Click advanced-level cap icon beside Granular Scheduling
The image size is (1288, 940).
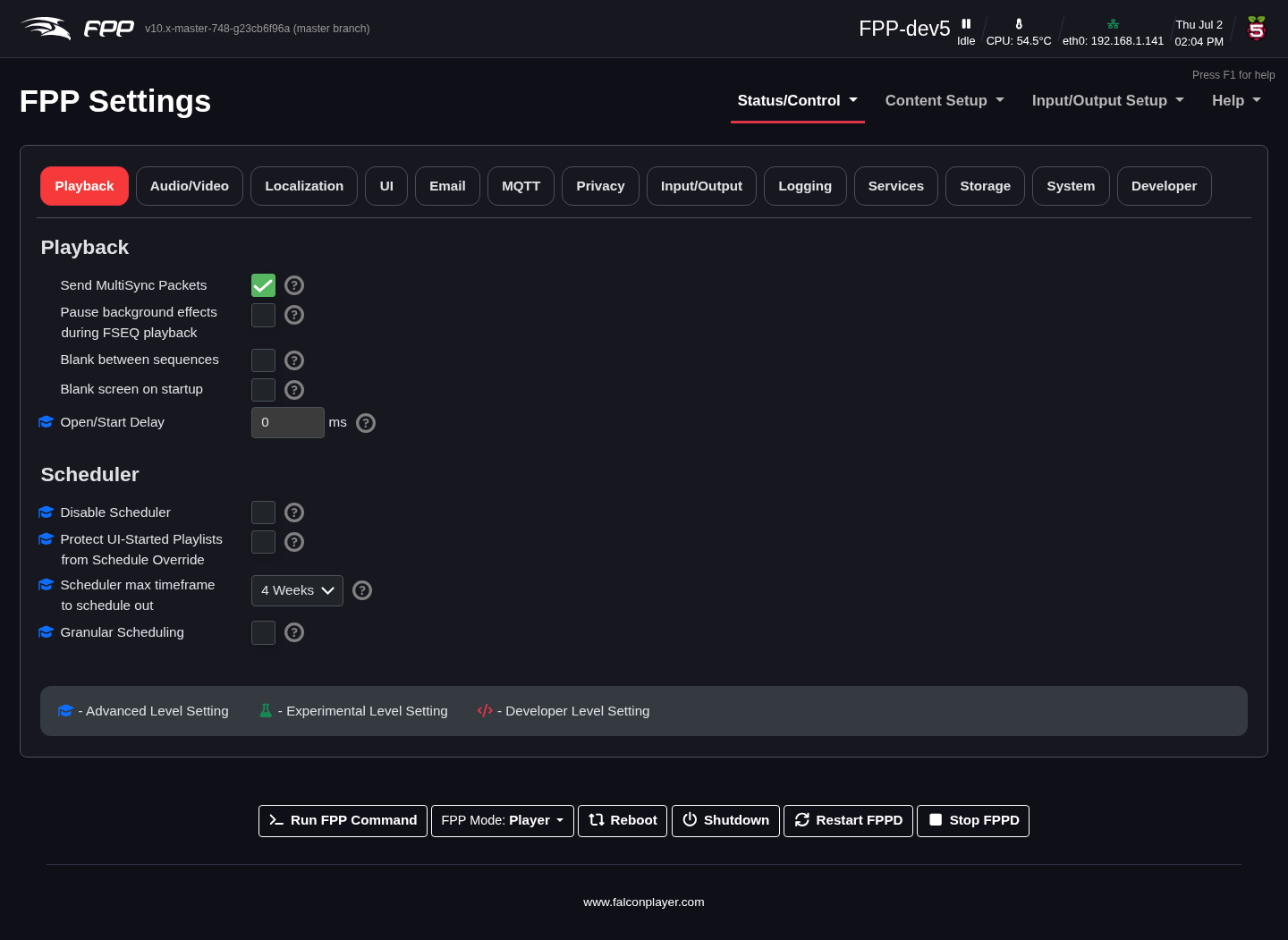47,631
